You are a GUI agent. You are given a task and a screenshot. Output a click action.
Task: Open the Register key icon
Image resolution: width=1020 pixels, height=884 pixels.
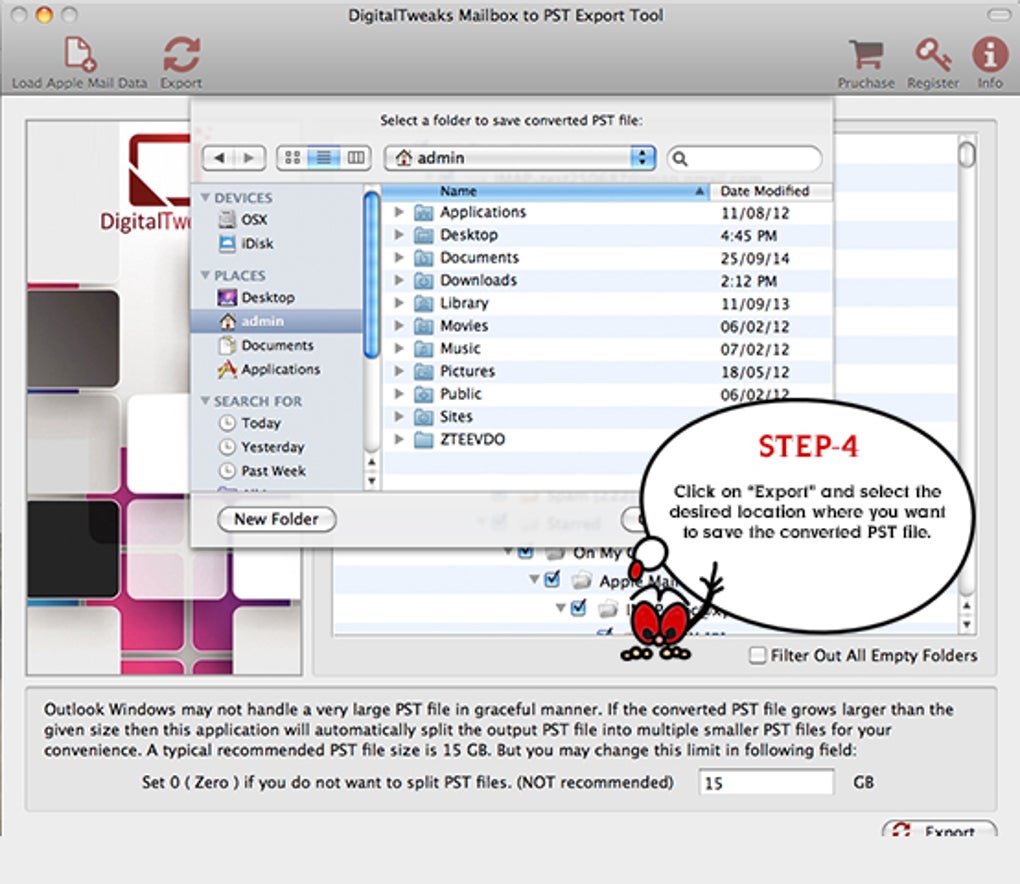coord(933,55)
